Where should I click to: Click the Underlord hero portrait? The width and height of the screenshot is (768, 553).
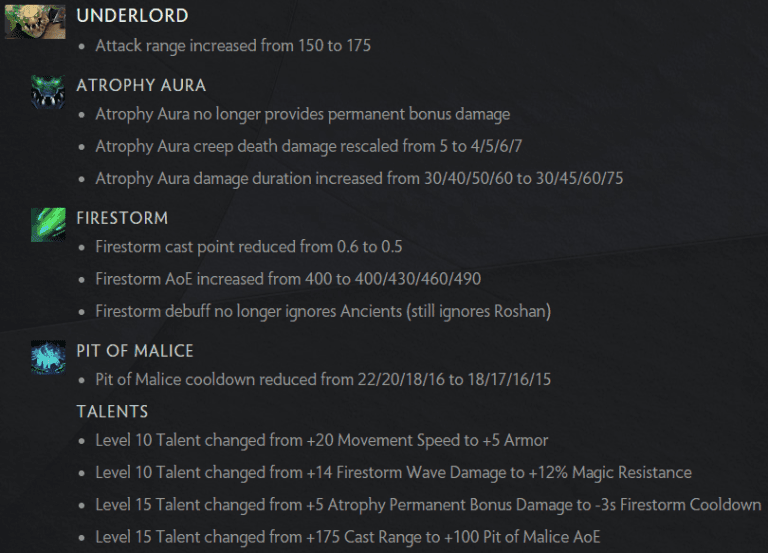click(35, 20)
